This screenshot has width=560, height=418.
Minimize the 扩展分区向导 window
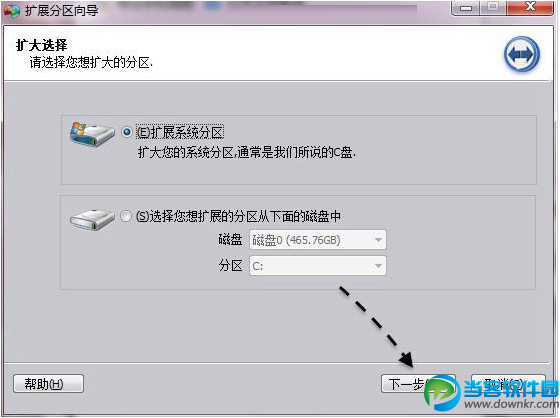(466, 8)
